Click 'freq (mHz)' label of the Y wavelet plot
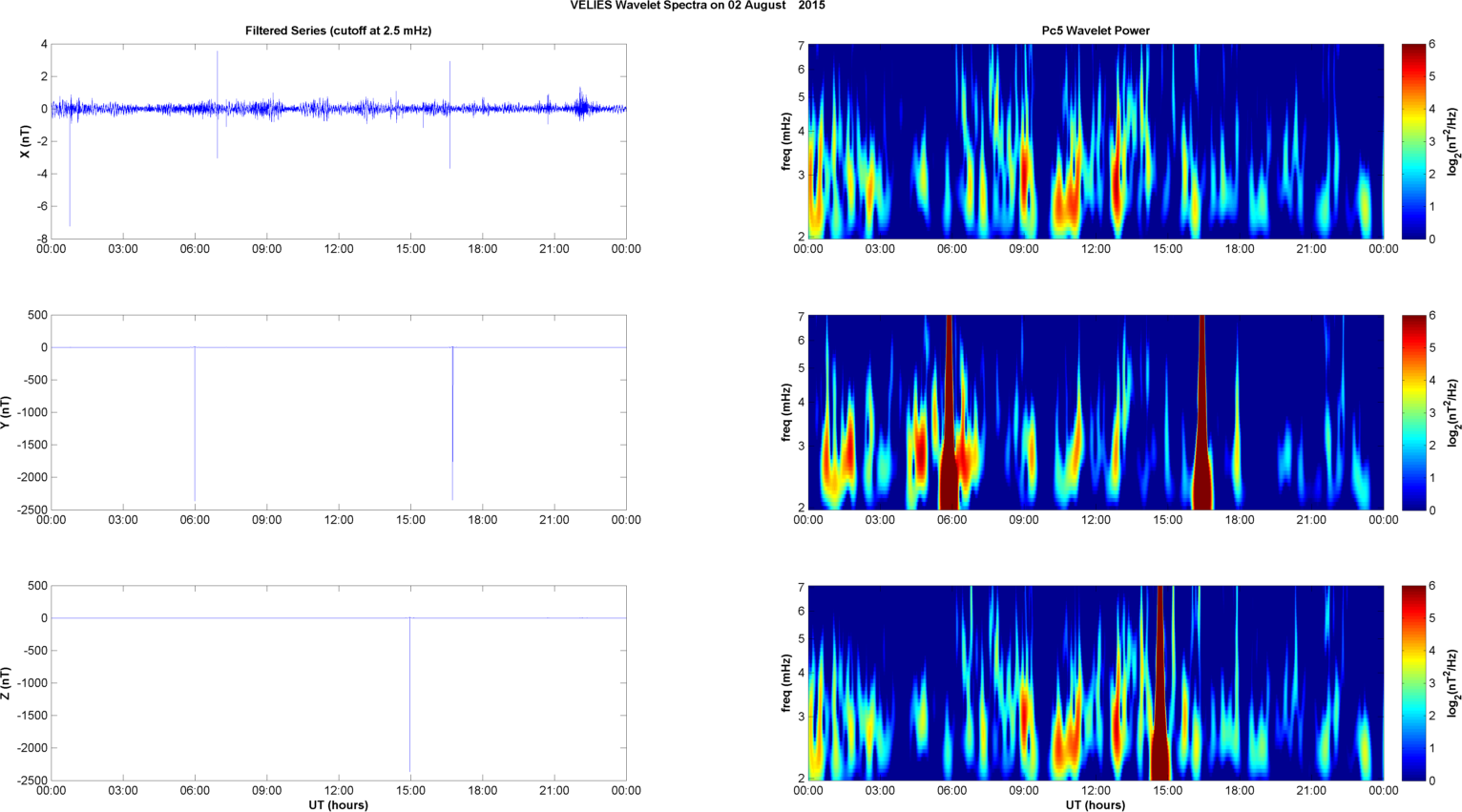1462x812 pixels. click(x=785, y=412)
